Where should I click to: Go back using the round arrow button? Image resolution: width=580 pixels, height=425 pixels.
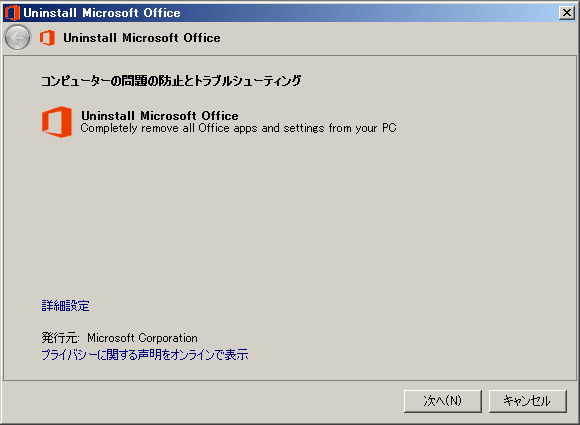(x=17, y=37)
